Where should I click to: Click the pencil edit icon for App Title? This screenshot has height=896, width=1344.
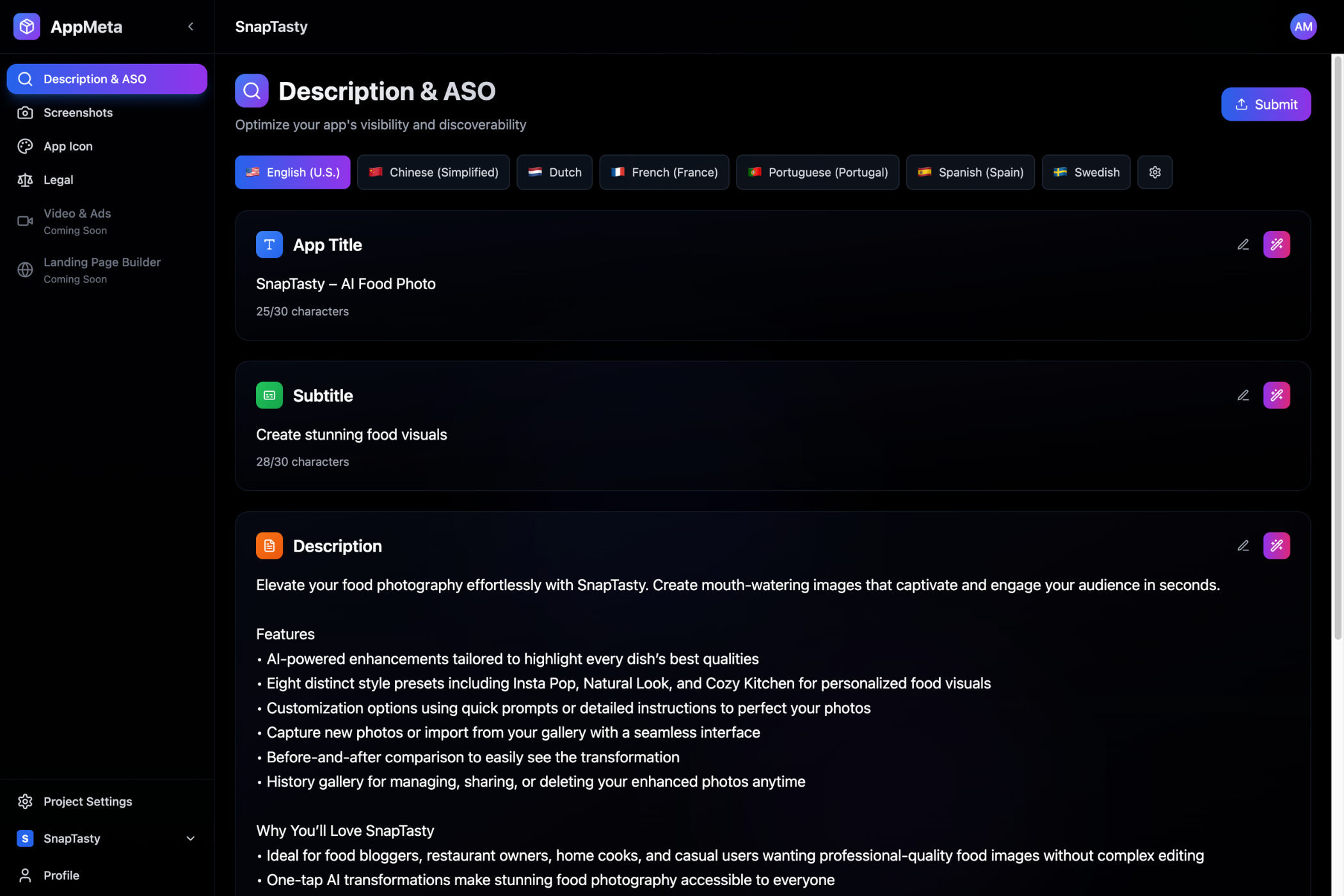tap(1243, 244)
